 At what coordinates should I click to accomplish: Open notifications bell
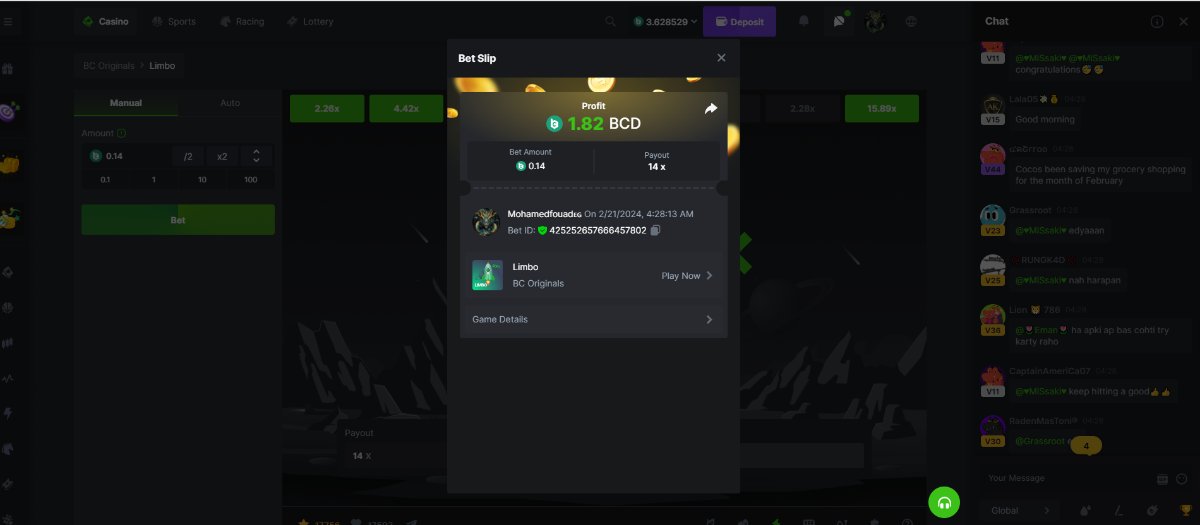[x=804, y=21]
